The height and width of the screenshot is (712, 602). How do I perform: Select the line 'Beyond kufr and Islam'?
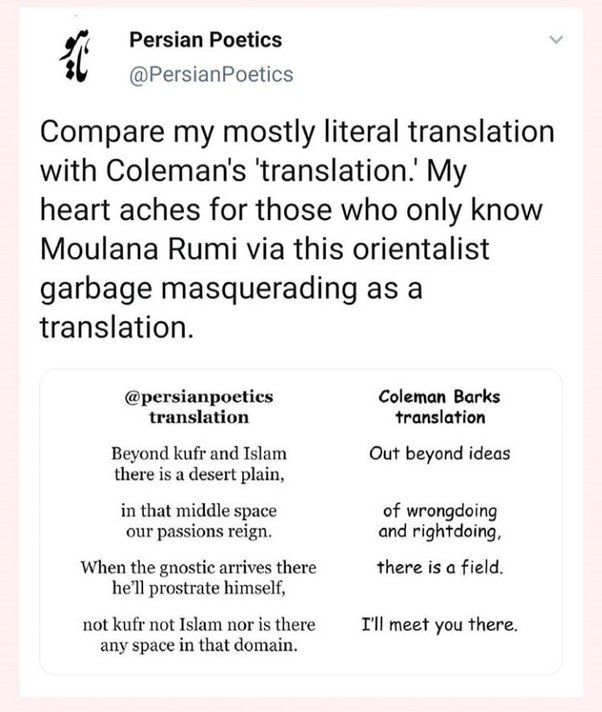click(x=199, y=454)
